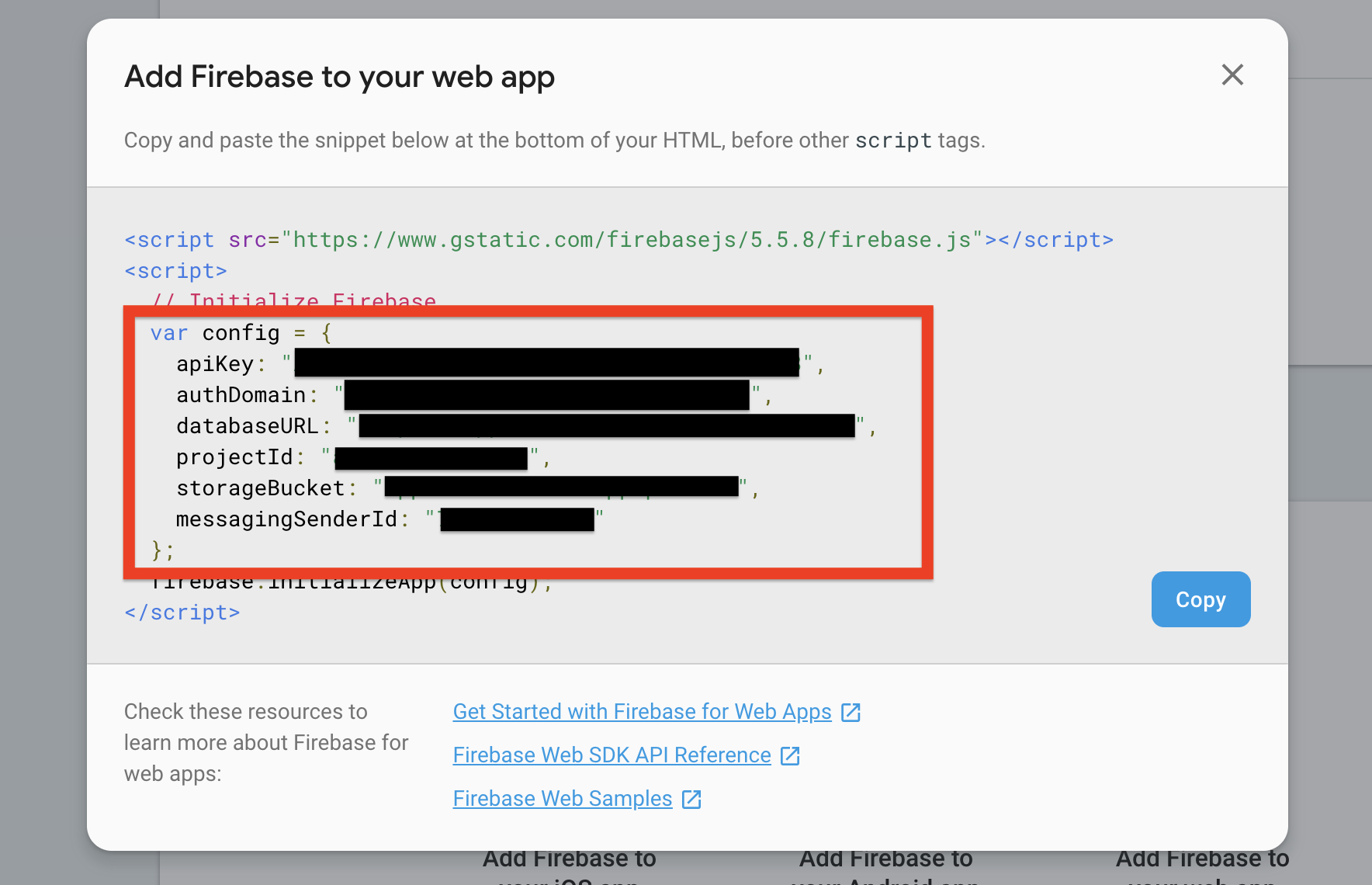
Task: Click the projectId property name
Action: pyautogui.click(x=234, y=457)
